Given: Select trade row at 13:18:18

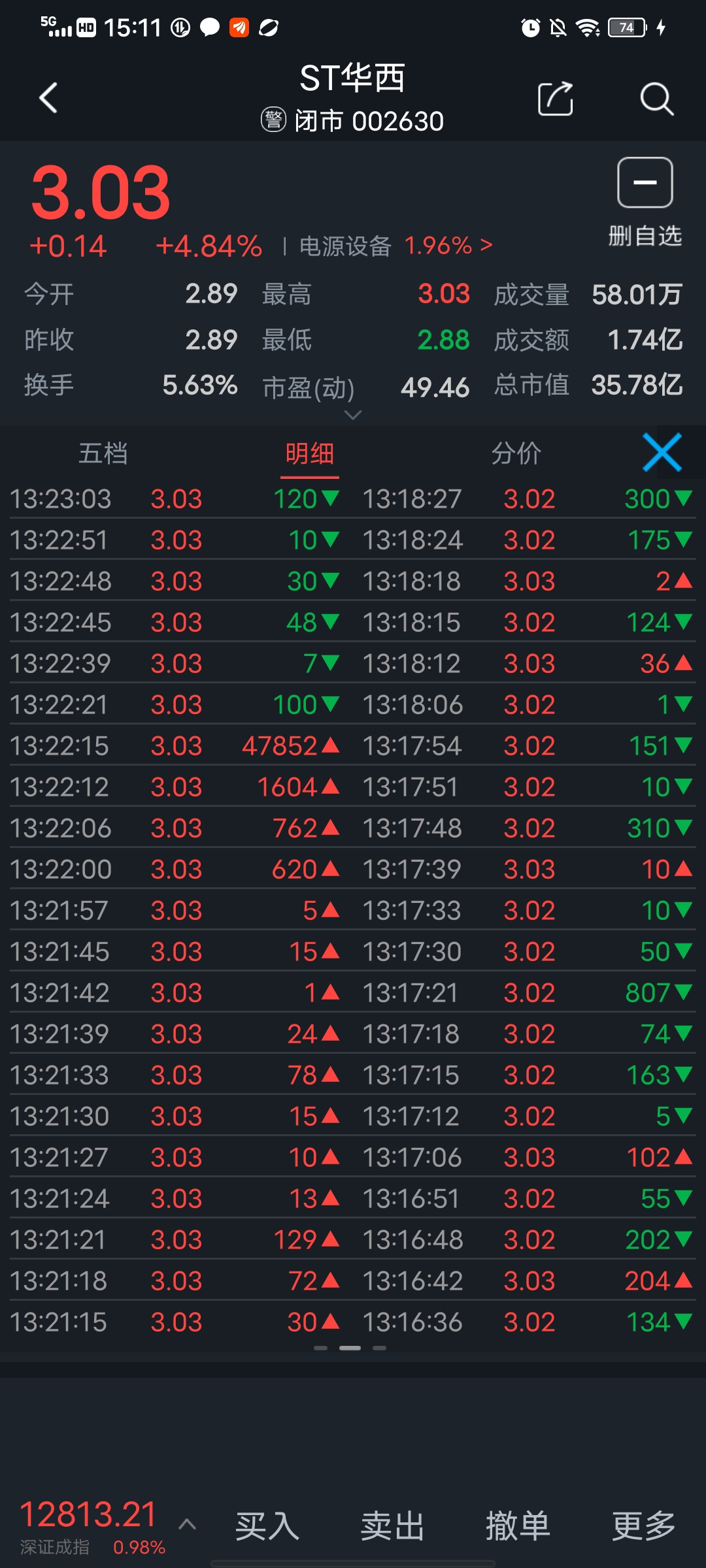Looking at the screenshot, I should 528,581.
